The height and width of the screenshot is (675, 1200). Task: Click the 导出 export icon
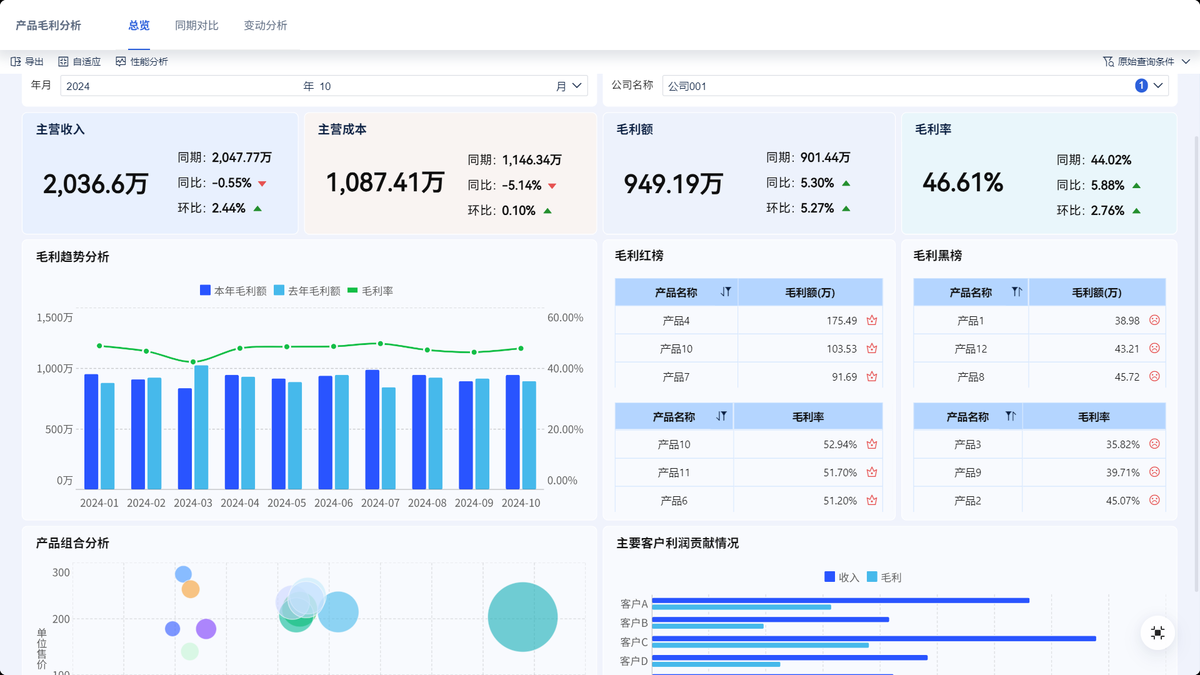coord(16,62)
